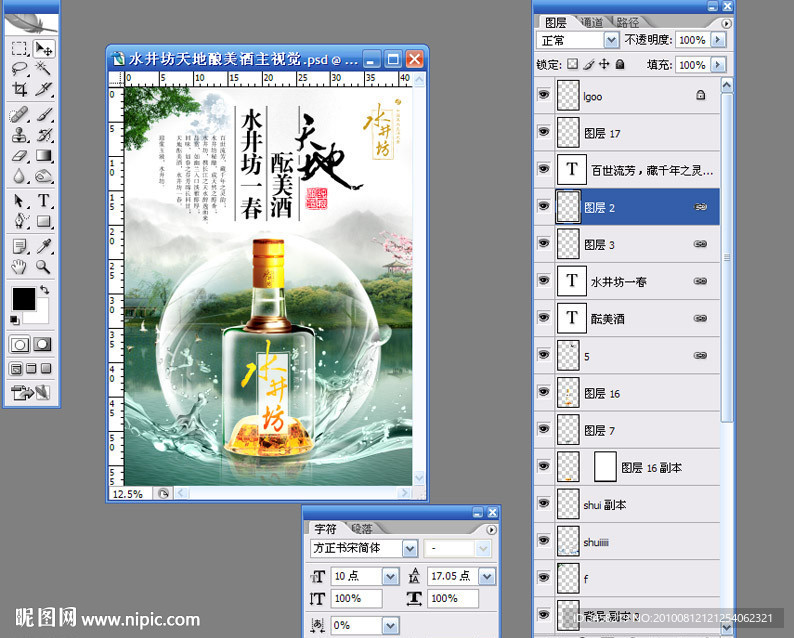Select the Magic Wand tool
This screenshot has height=638, width=794.
click(44, 68)
